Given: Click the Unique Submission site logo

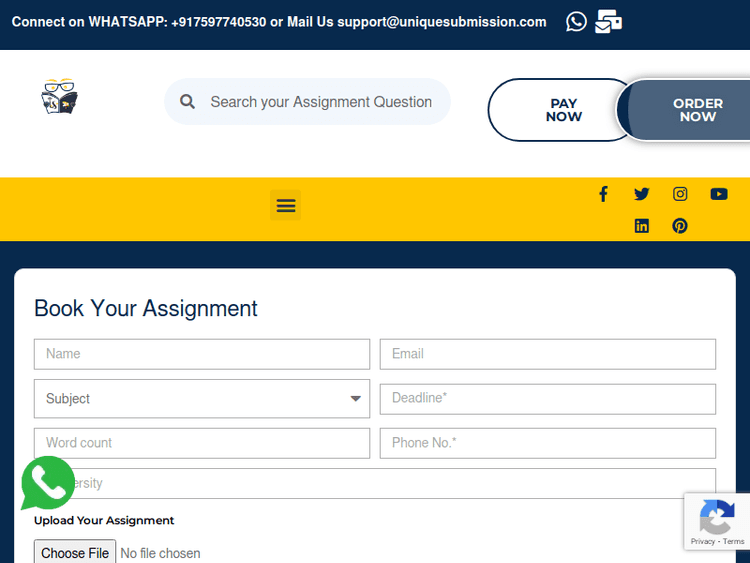Looking at the screenshot, I should click(x=59, y=97).
